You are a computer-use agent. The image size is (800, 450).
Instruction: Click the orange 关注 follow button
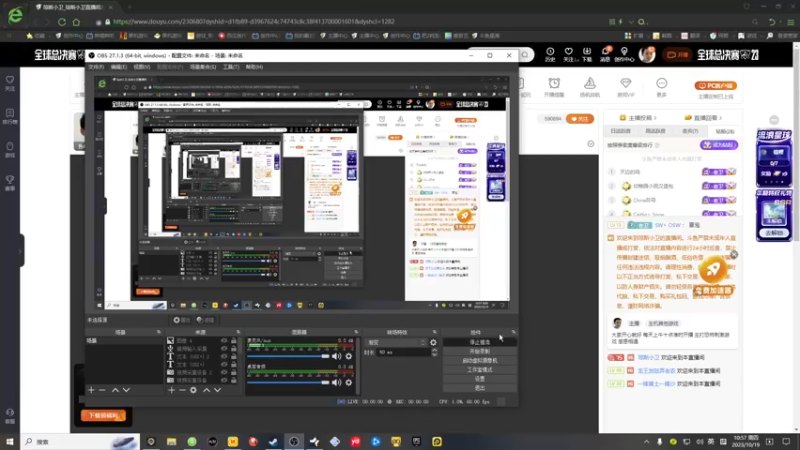pos(580,119)
